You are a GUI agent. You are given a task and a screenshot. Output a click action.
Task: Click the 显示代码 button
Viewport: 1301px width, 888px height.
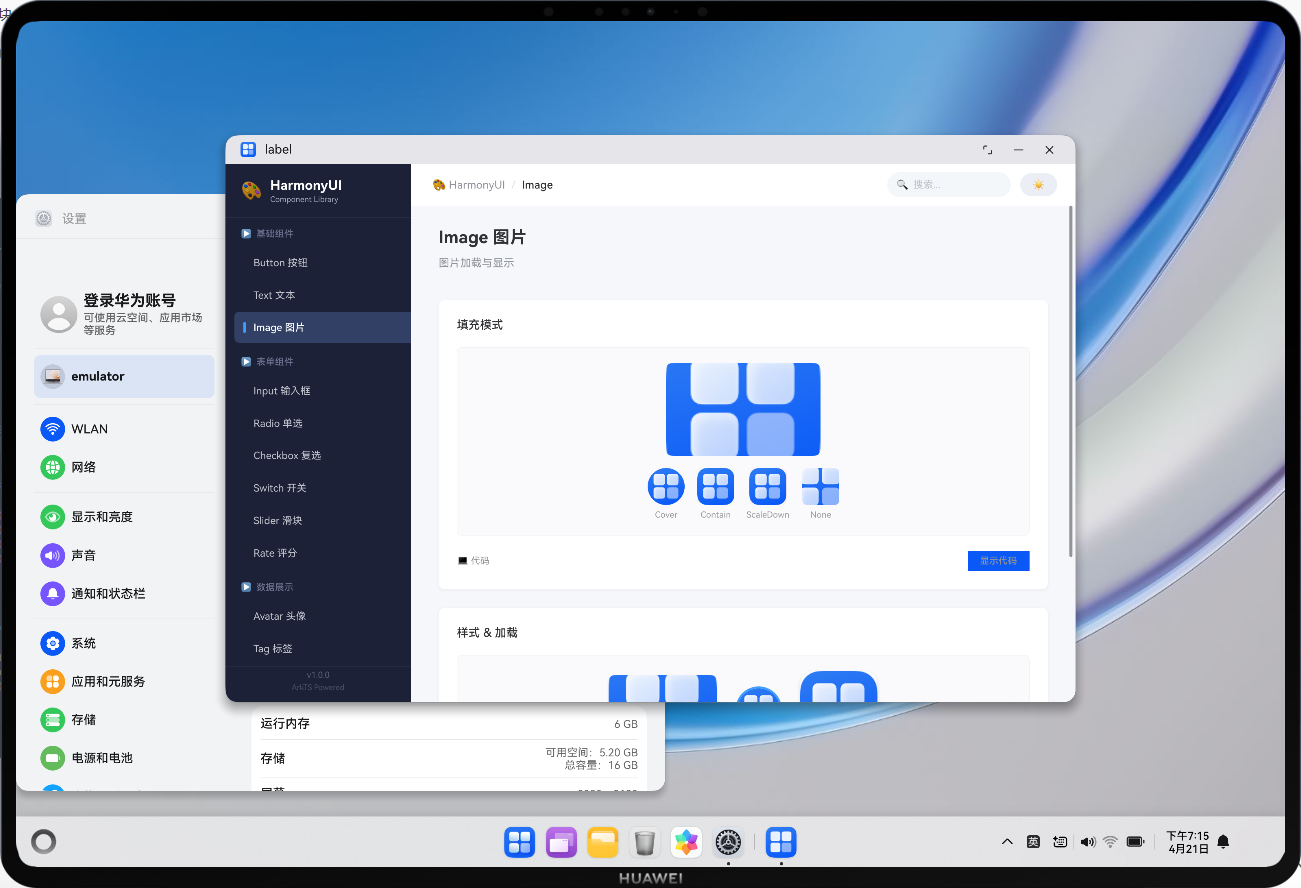point(998,561)
